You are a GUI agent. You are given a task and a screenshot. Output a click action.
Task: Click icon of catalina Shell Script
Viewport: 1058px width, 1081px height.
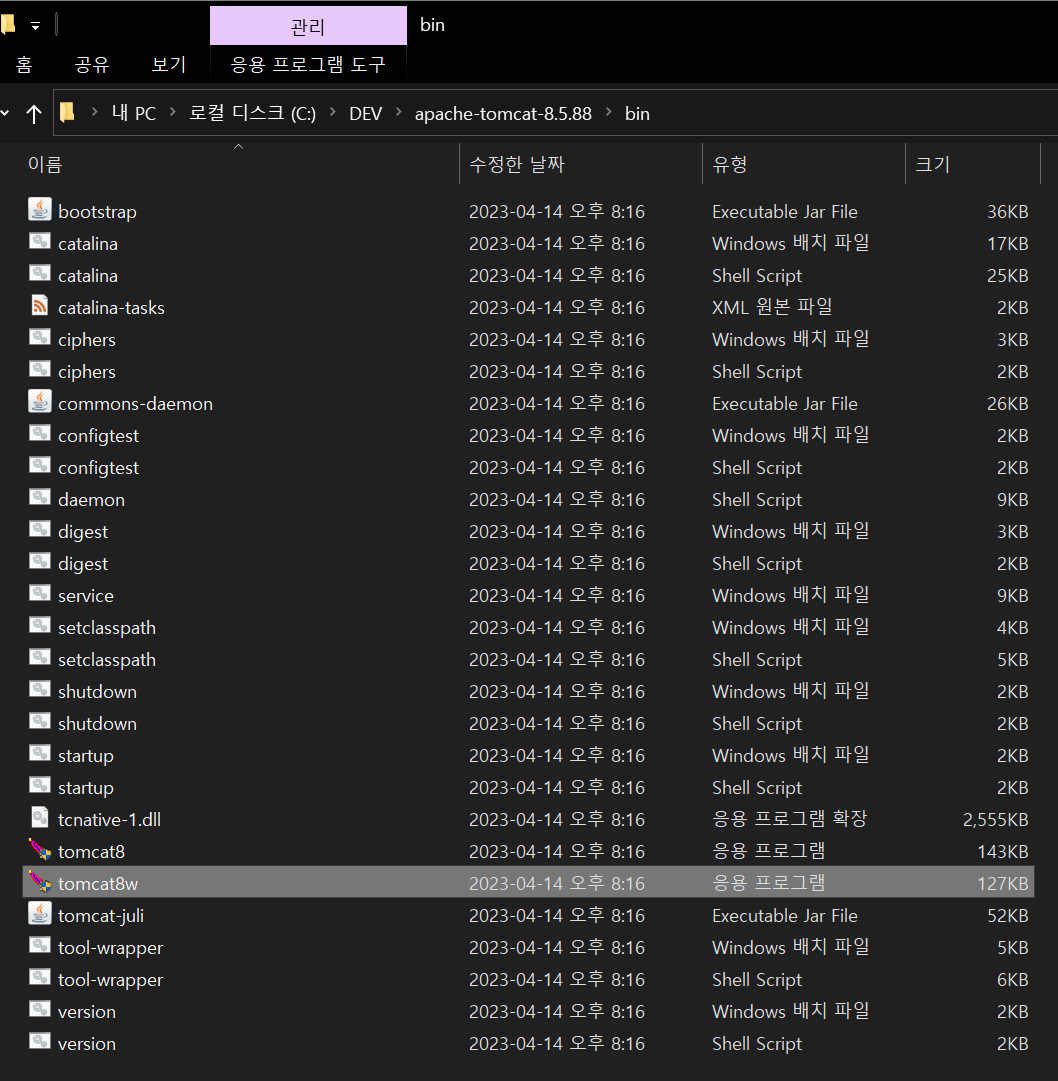pos(40,274)
